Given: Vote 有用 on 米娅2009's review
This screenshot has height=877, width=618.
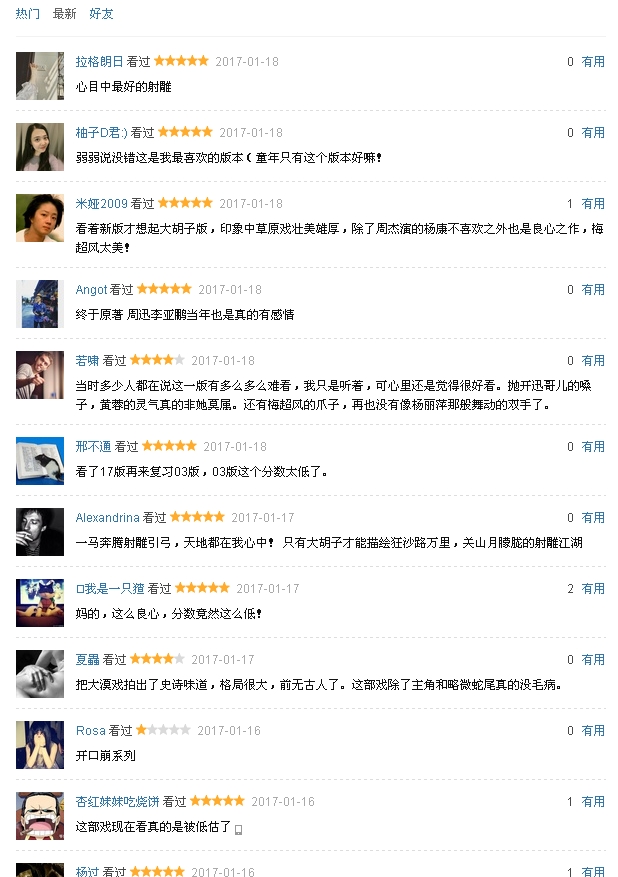Looking at the screenshot, I should [x=593, y=204].
